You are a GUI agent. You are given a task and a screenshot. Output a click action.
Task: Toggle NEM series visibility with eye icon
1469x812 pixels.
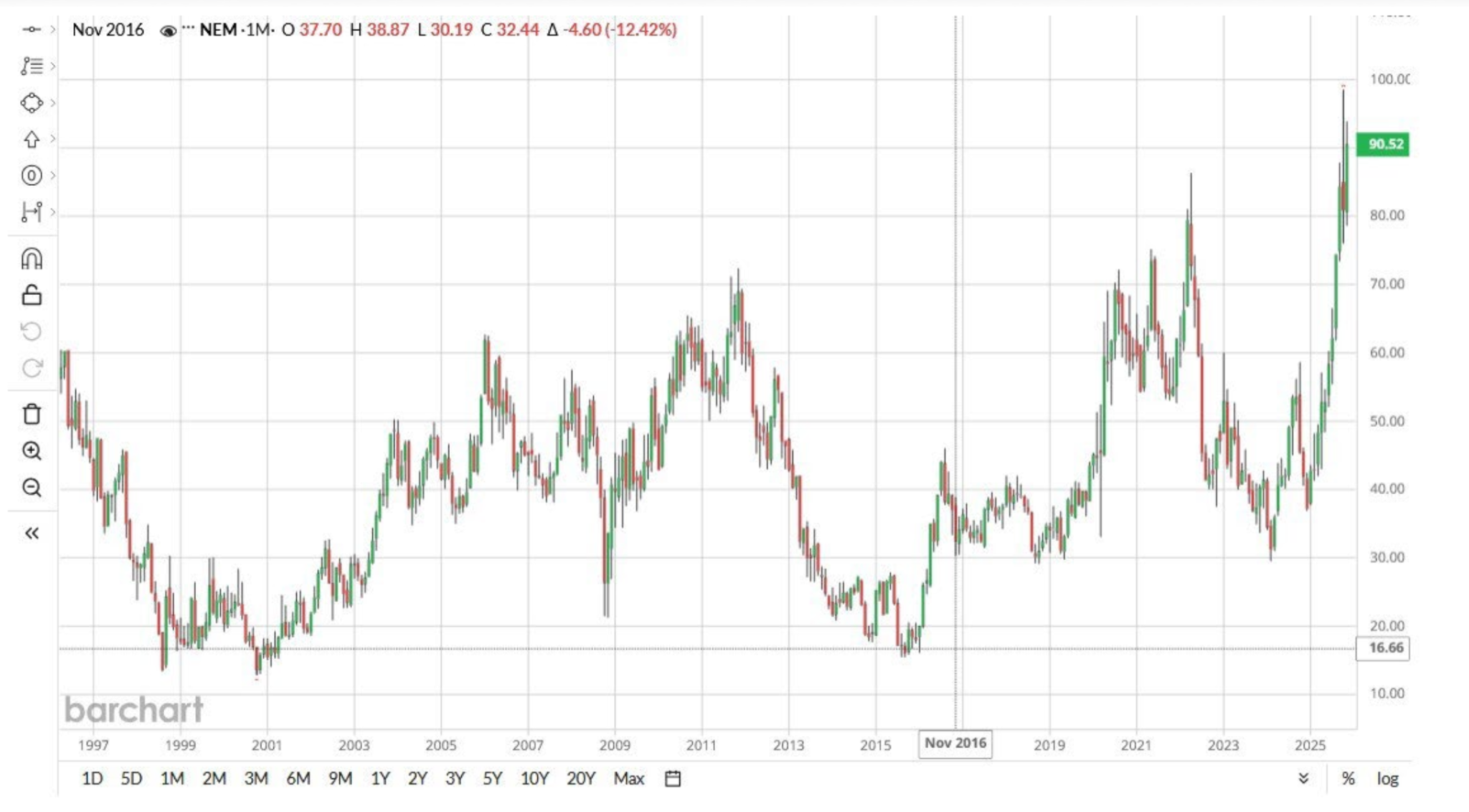pyautogui.click(x=167, y=31)
